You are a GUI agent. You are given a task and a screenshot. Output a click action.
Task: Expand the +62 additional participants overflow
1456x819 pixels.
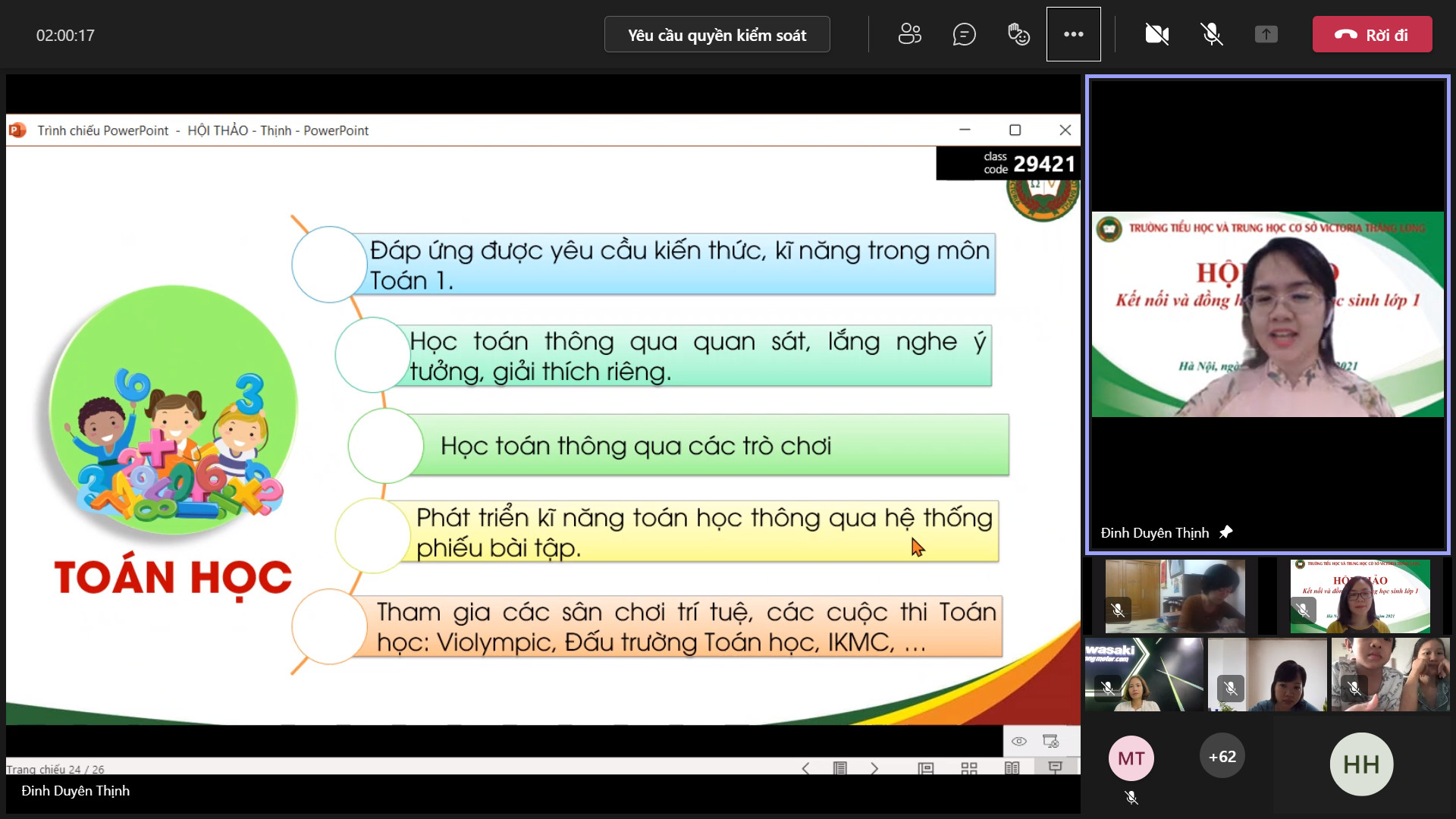[x=1222, y=756]
